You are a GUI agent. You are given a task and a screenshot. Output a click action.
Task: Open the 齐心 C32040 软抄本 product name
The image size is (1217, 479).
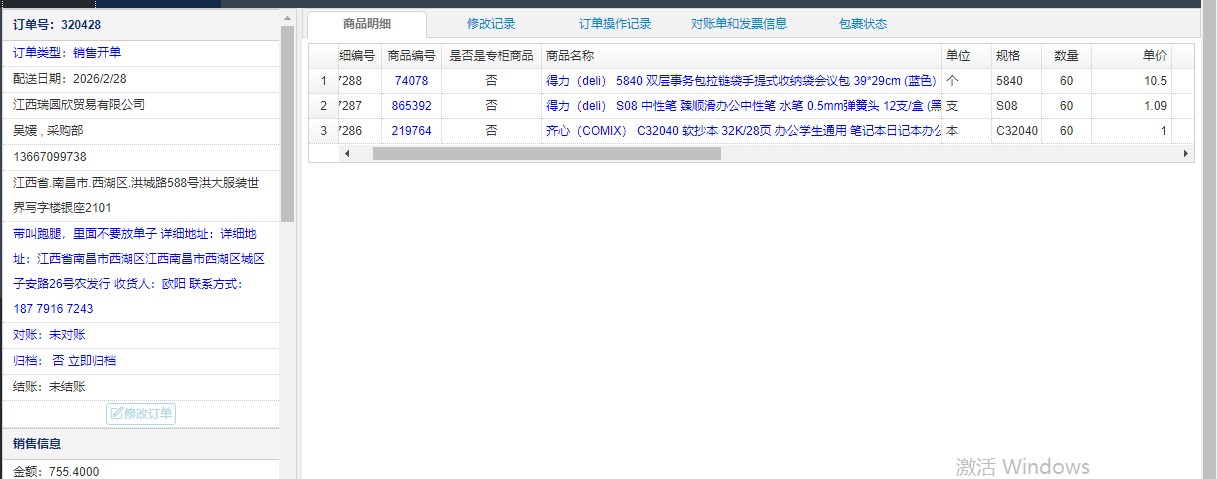click(x=740, y=131)
